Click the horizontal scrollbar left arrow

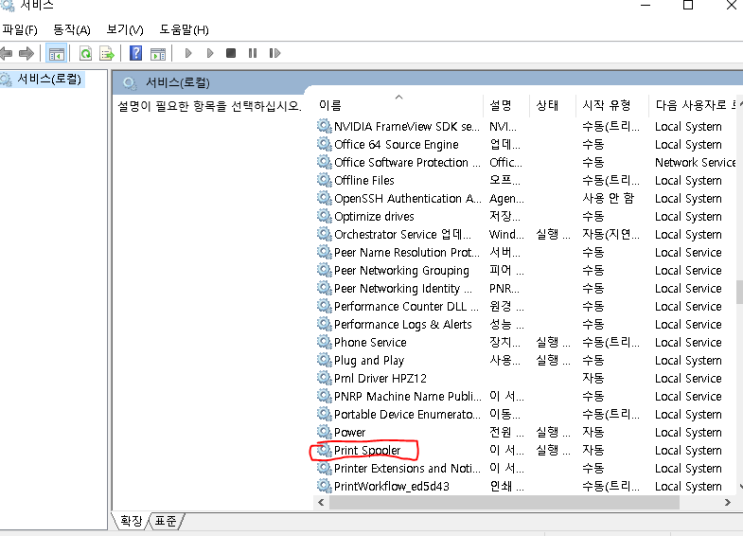coord(321,502)
